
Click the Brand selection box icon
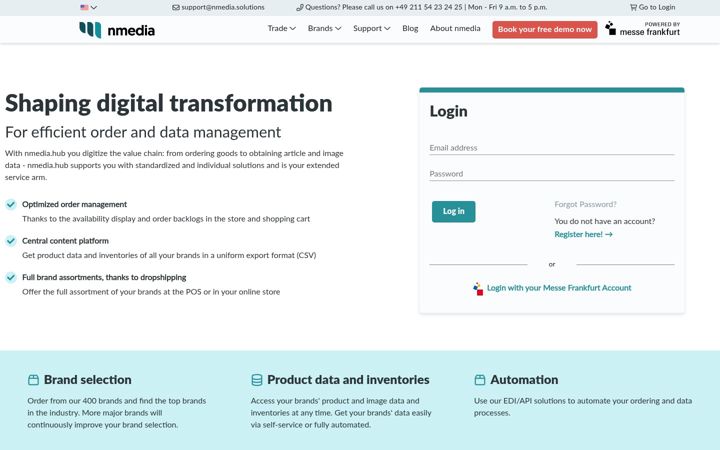(33, 380)
